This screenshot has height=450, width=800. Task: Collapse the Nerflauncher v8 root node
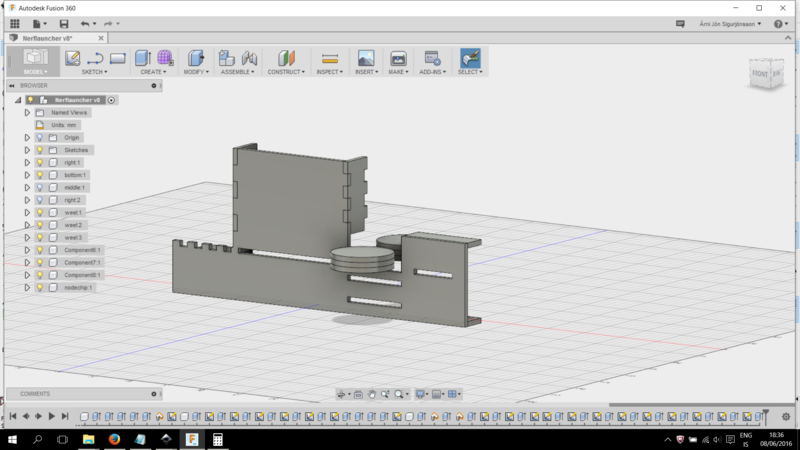[x=18, y=100]
